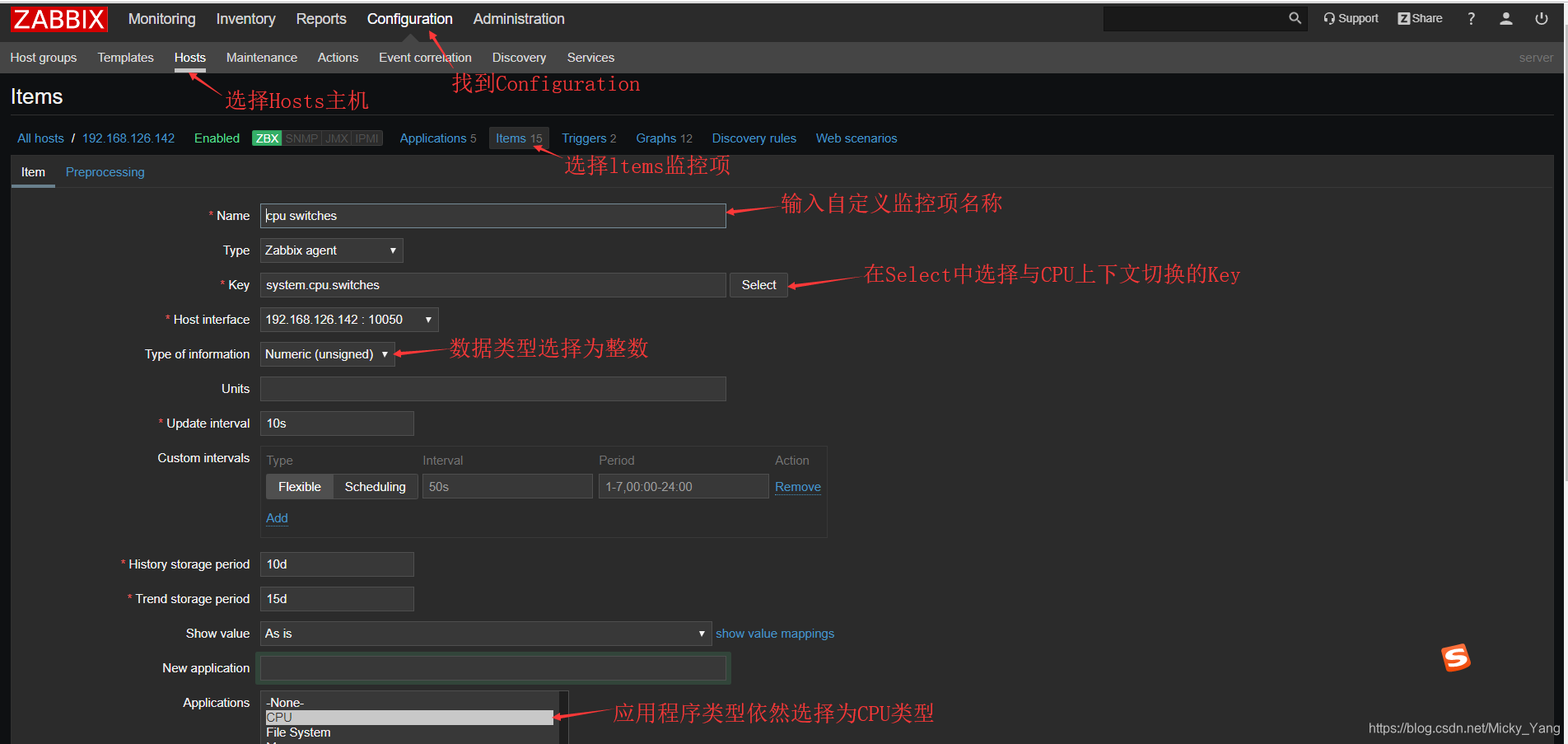Go to Host groups submenu
Screen dimensions: 1568x744
[44, 58]
